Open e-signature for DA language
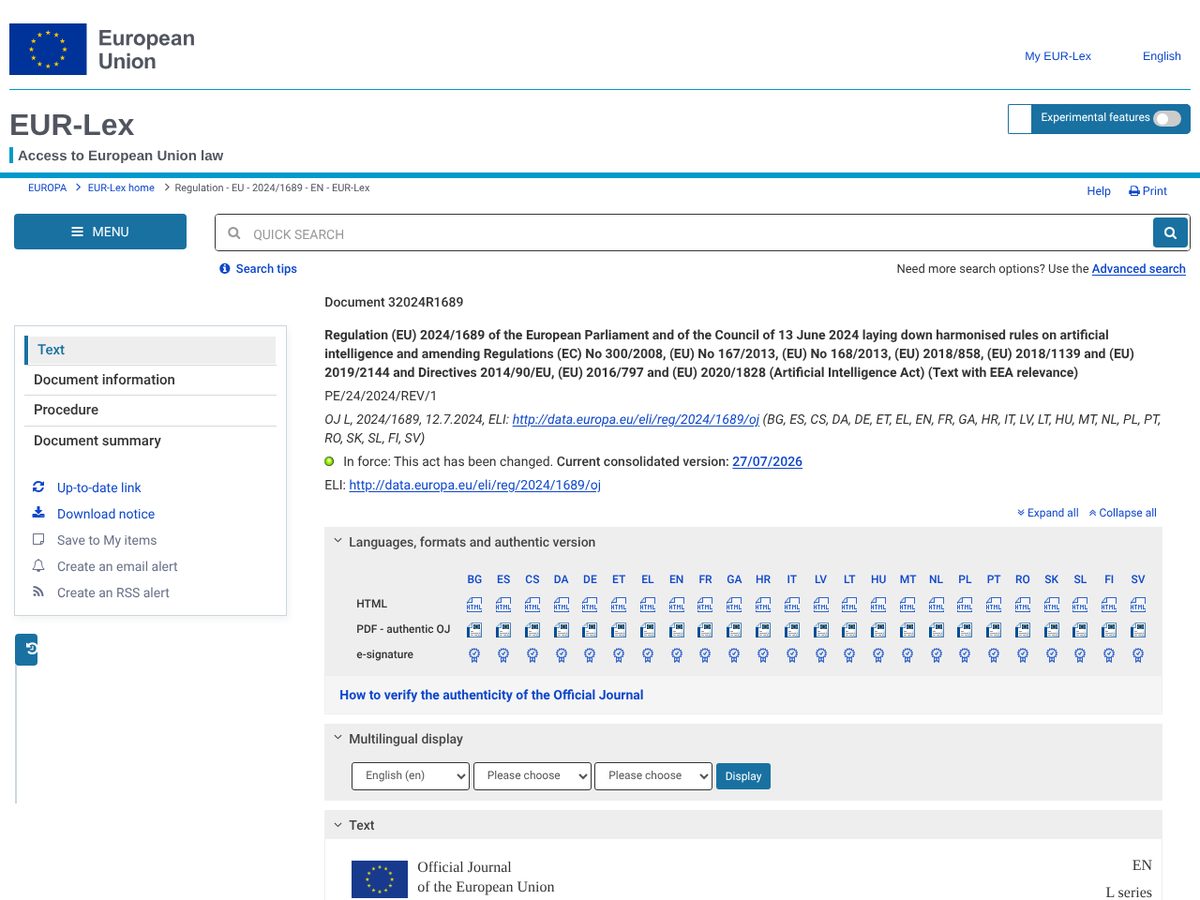The height and width of the screenshot is (900, 1200). click(x=561, y=655)
